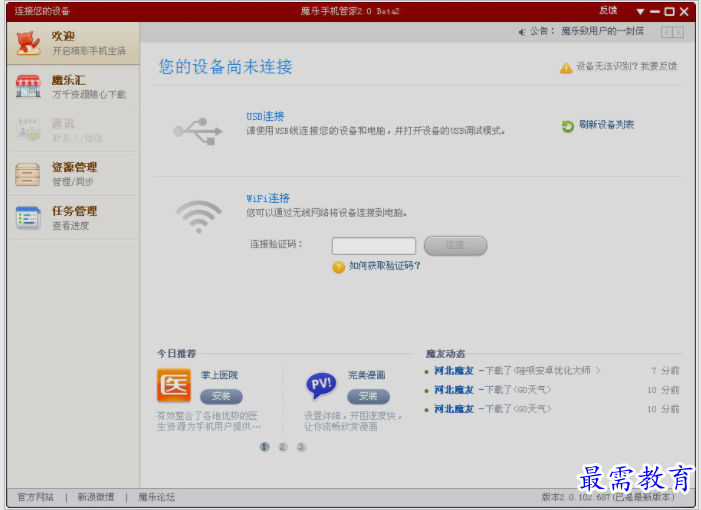Select the 任务管理 sidebar tab

[73, 218]
